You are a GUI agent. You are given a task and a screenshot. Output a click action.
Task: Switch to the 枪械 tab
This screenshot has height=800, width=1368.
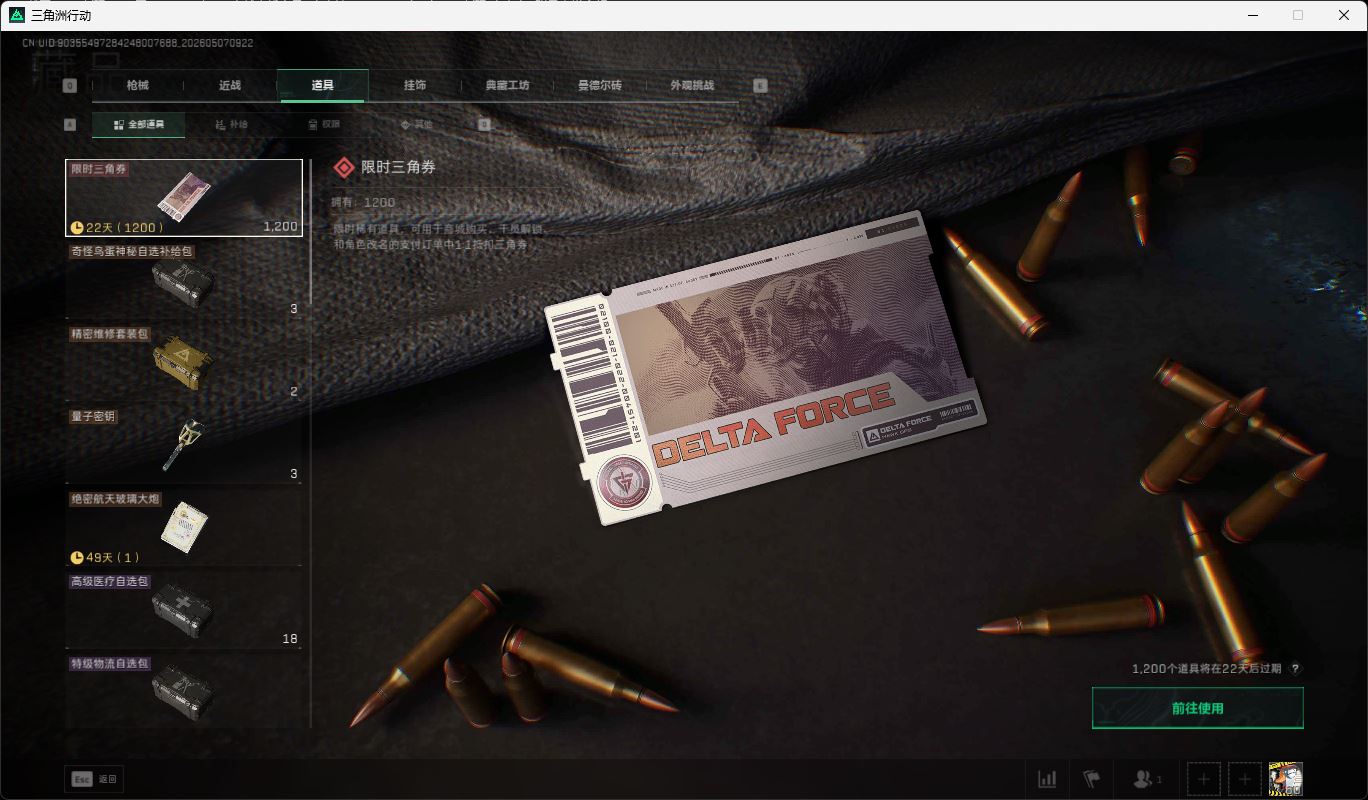click(x=137, y=85)
